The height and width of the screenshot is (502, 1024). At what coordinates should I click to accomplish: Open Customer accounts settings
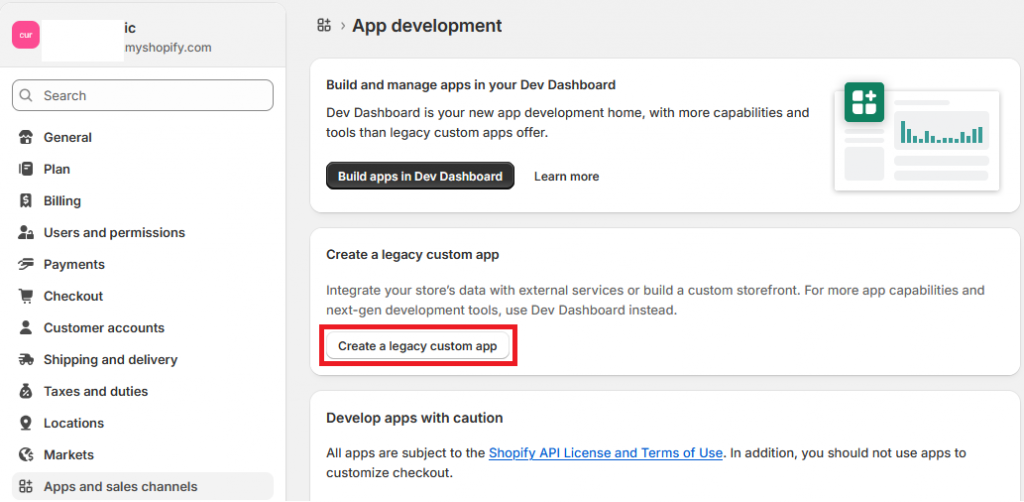coord(103,328)
